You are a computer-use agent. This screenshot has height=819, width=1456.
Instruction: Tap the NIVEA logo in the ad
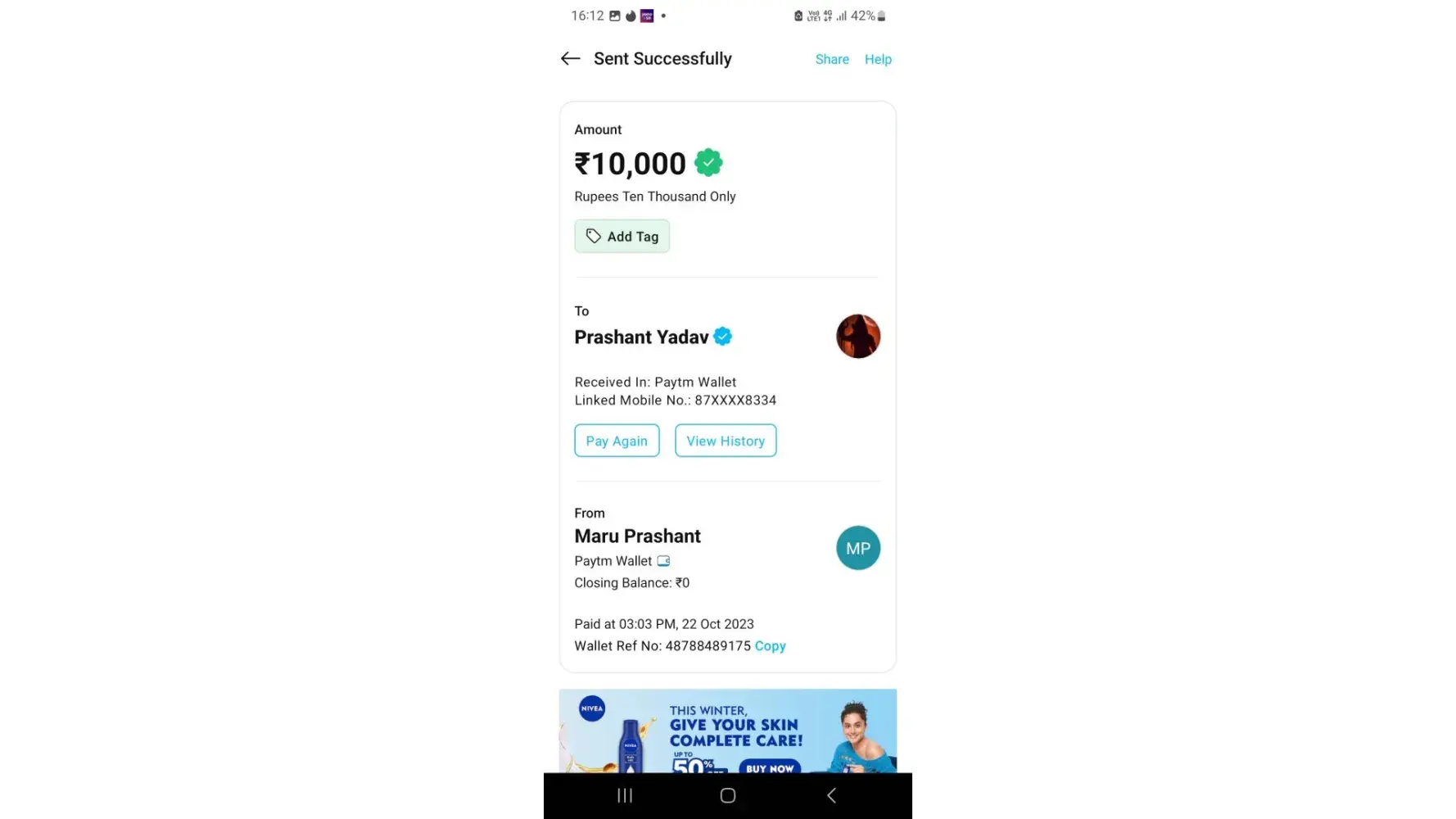click(x=592, y=708)
